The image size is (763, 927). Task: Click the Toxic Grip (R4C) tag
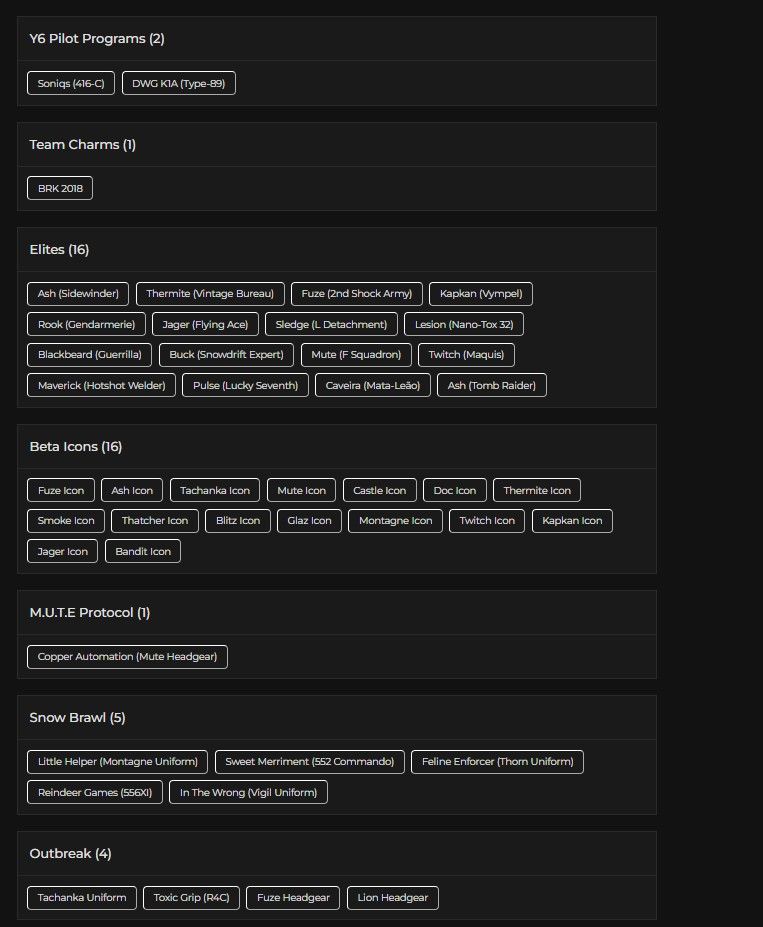[191, 897]
